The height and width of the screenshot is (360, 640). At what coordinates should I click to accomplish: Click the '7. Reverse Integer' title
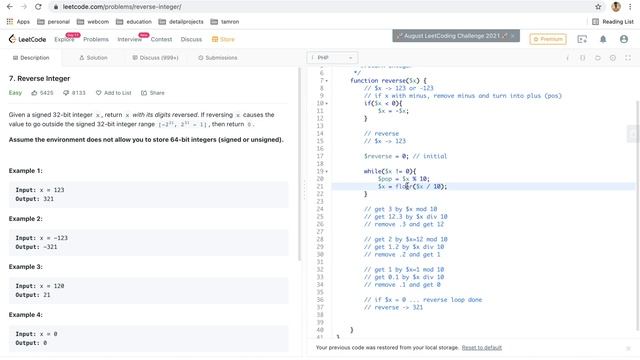[39, 78]
